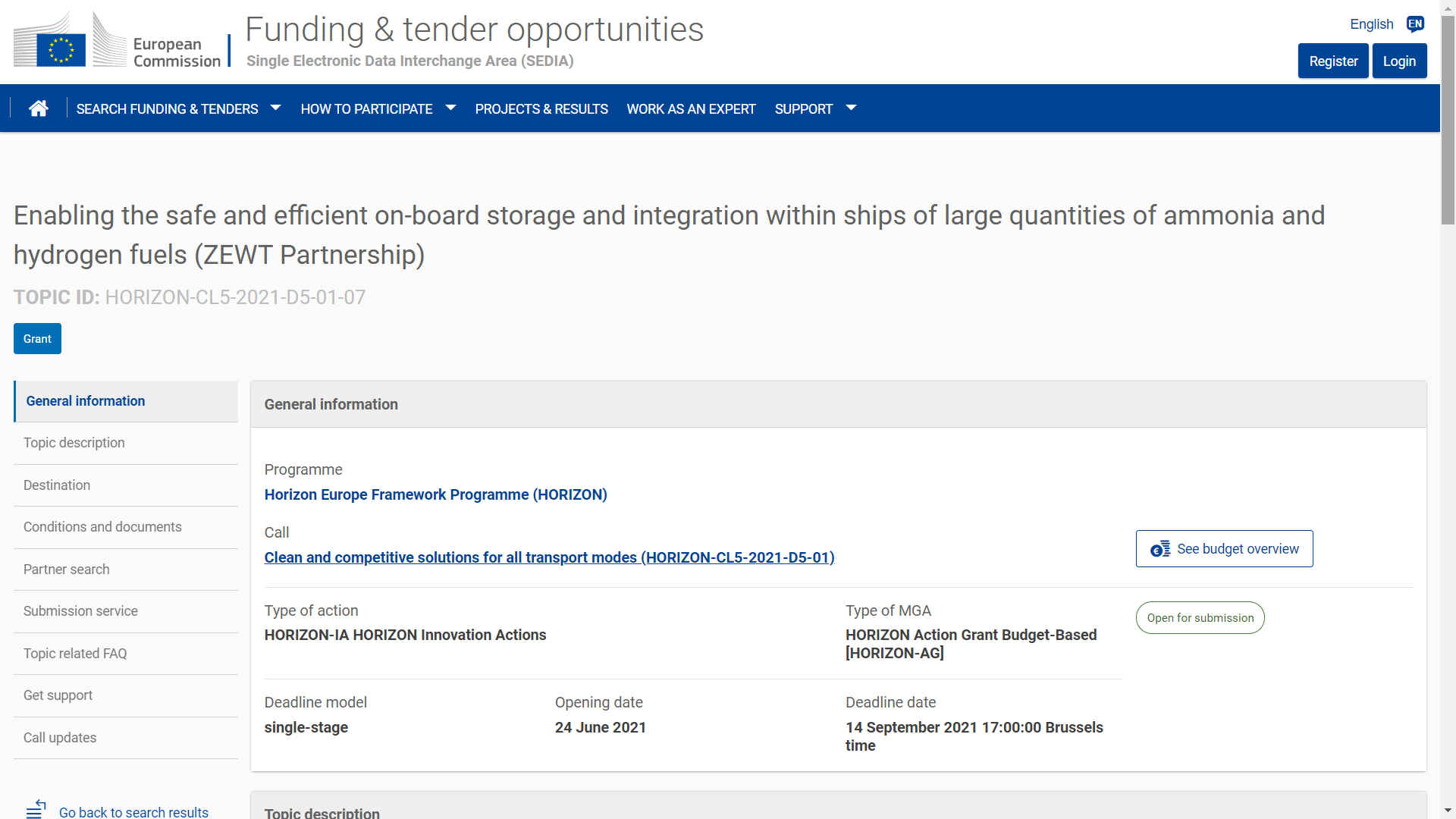This screenshot has height=819, width=1456.
Task: Select the topic ID HORIZON-CL5-2021-D5-01-07
Action: 235,297
